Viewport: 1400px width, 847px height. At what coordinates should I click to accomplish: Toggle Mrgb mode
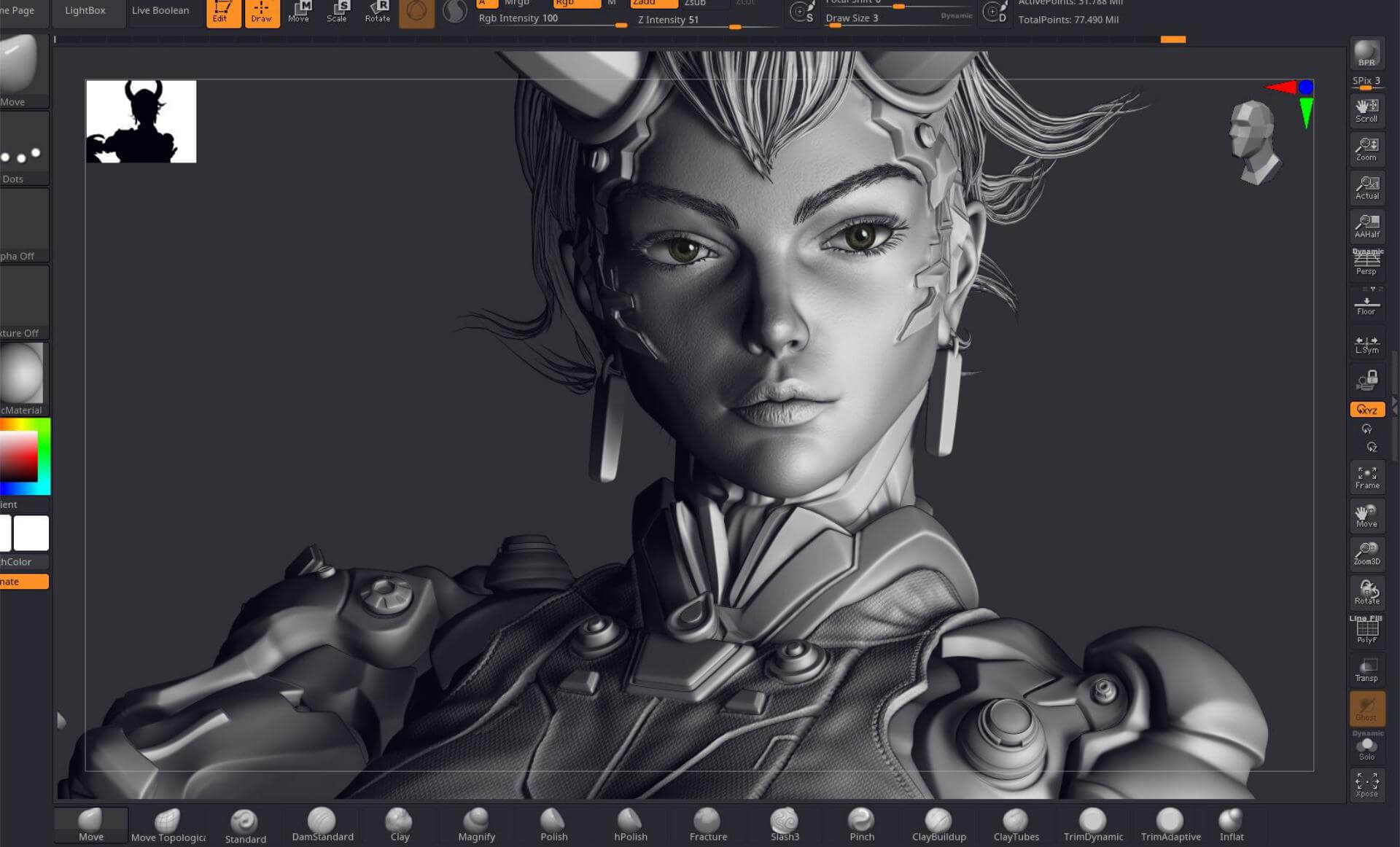517,4
